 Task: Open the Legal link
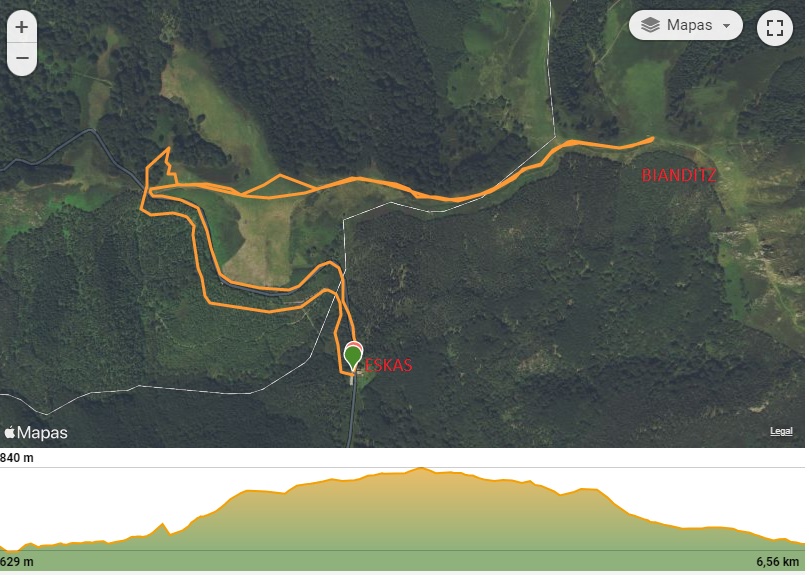click(781, 431)
